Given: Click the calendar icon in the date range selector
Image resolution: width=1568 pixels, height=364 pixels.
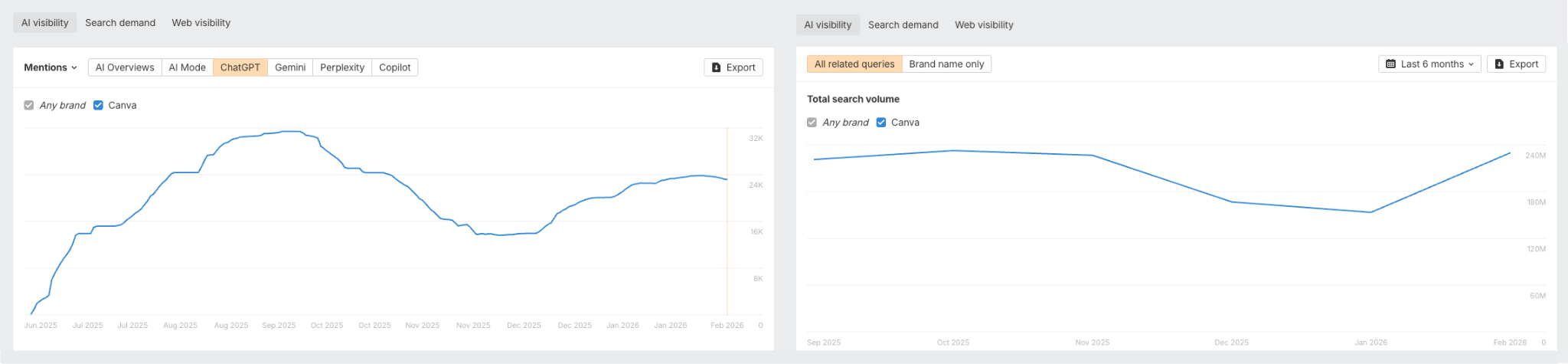Looking at the screenshot, I should point(1391,64).
